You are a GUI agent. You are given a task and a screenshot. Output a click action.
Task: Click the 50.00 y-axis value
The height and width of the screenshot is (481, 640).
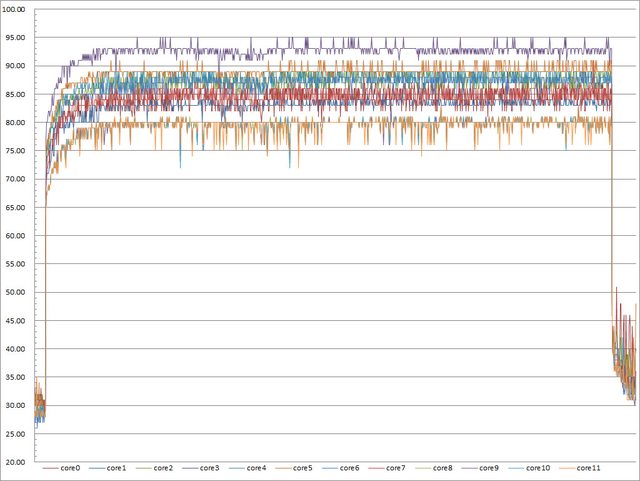pos(17,293)
